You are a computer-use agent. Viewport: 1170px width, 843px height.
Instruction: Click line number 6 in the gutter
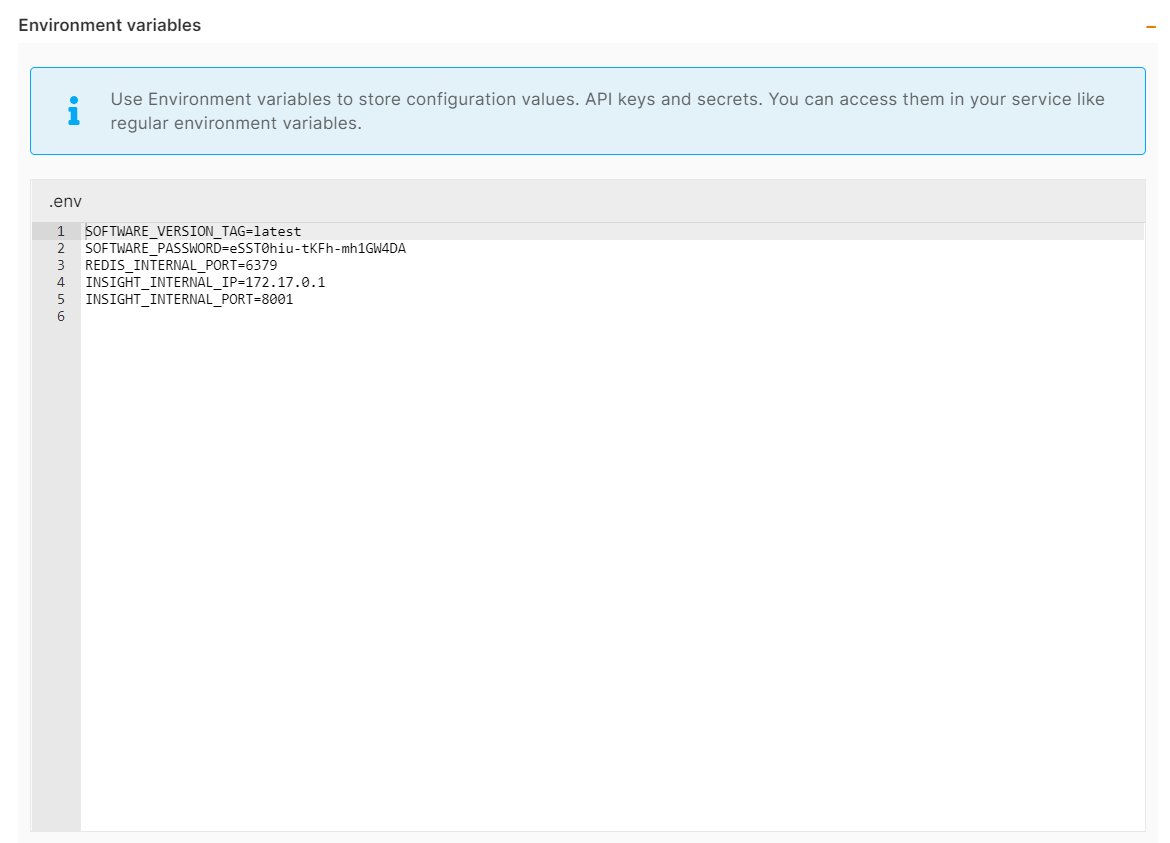pyautogui.click(x=60, y=316)
